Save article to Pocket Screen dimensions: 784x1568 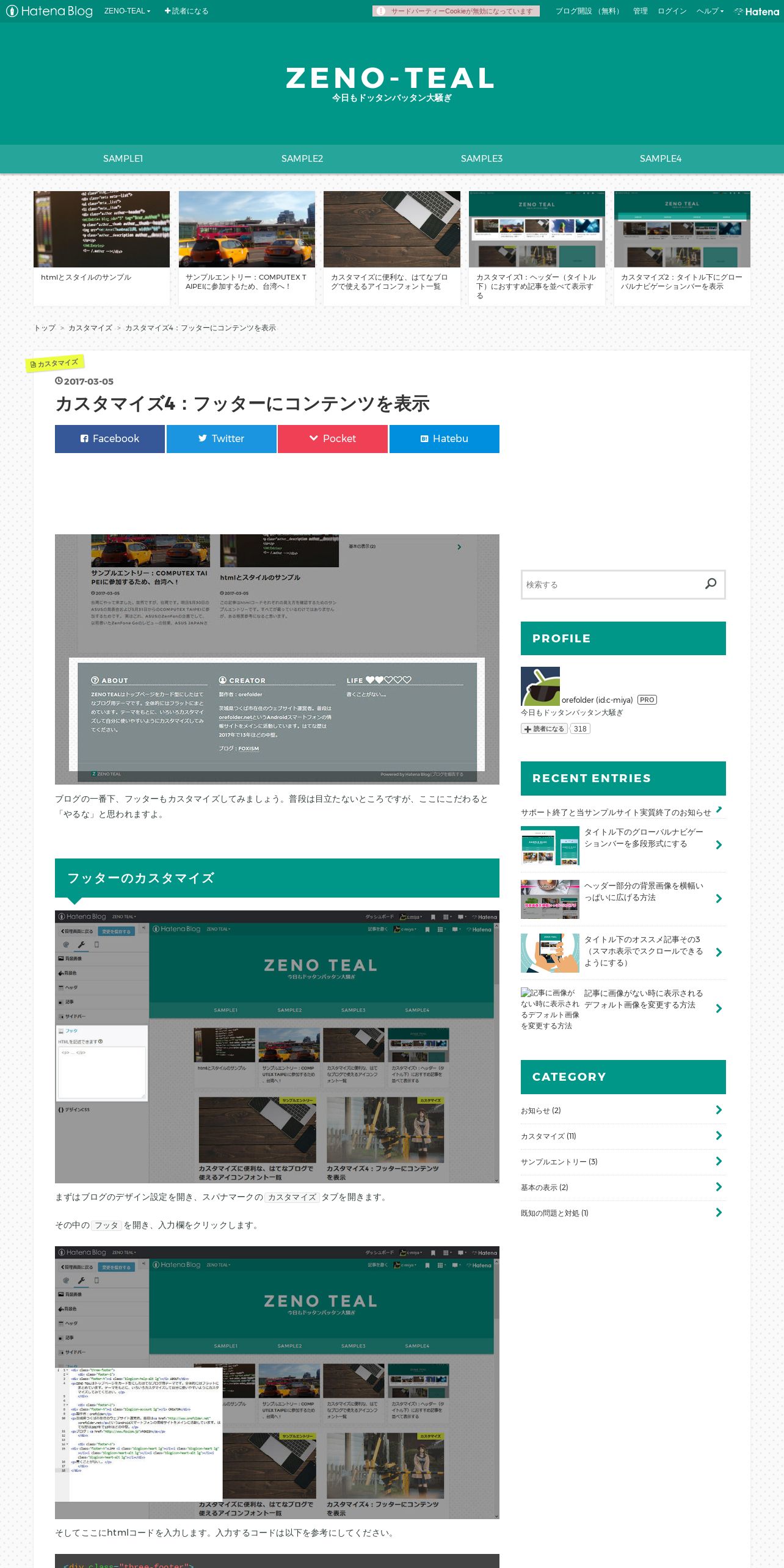333,439
